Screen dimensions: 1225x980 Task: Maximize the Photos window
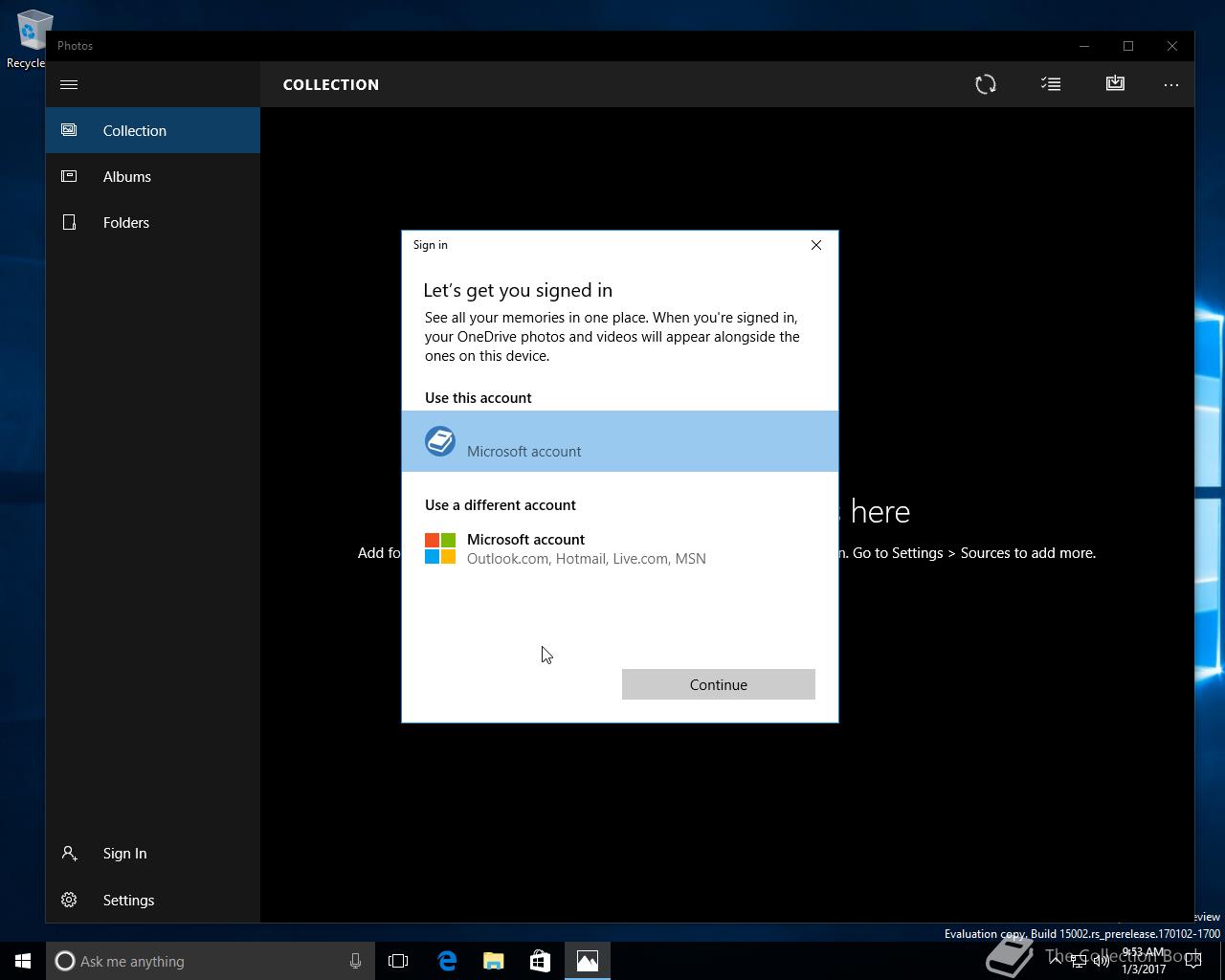click(x=1128, y=46)
